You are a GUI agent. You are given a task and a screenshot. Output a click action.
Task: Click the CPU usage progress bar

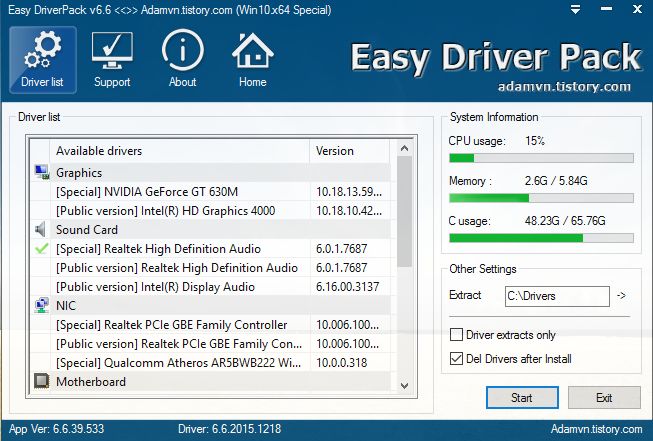(541, 158)
